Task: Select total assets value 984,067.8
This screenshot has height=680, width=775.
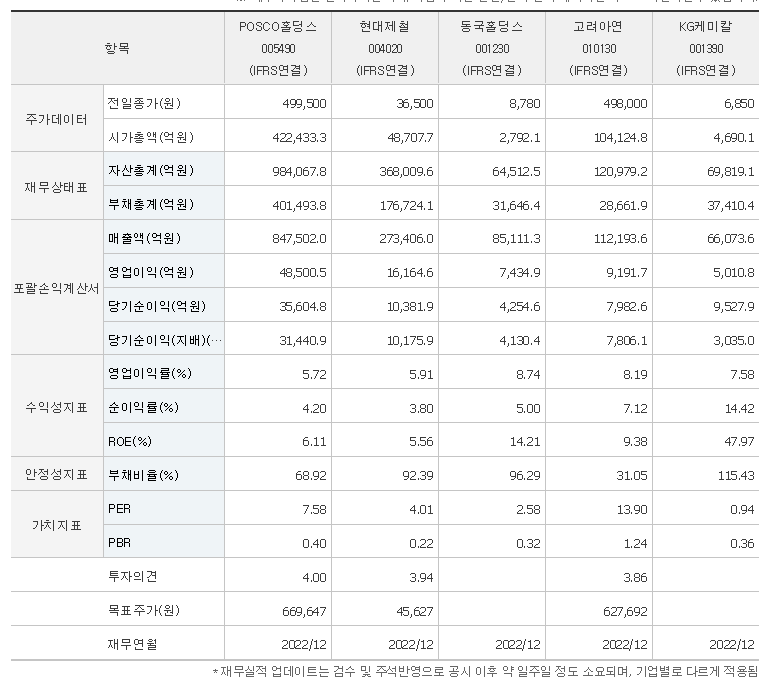Action: pos(299,171)
